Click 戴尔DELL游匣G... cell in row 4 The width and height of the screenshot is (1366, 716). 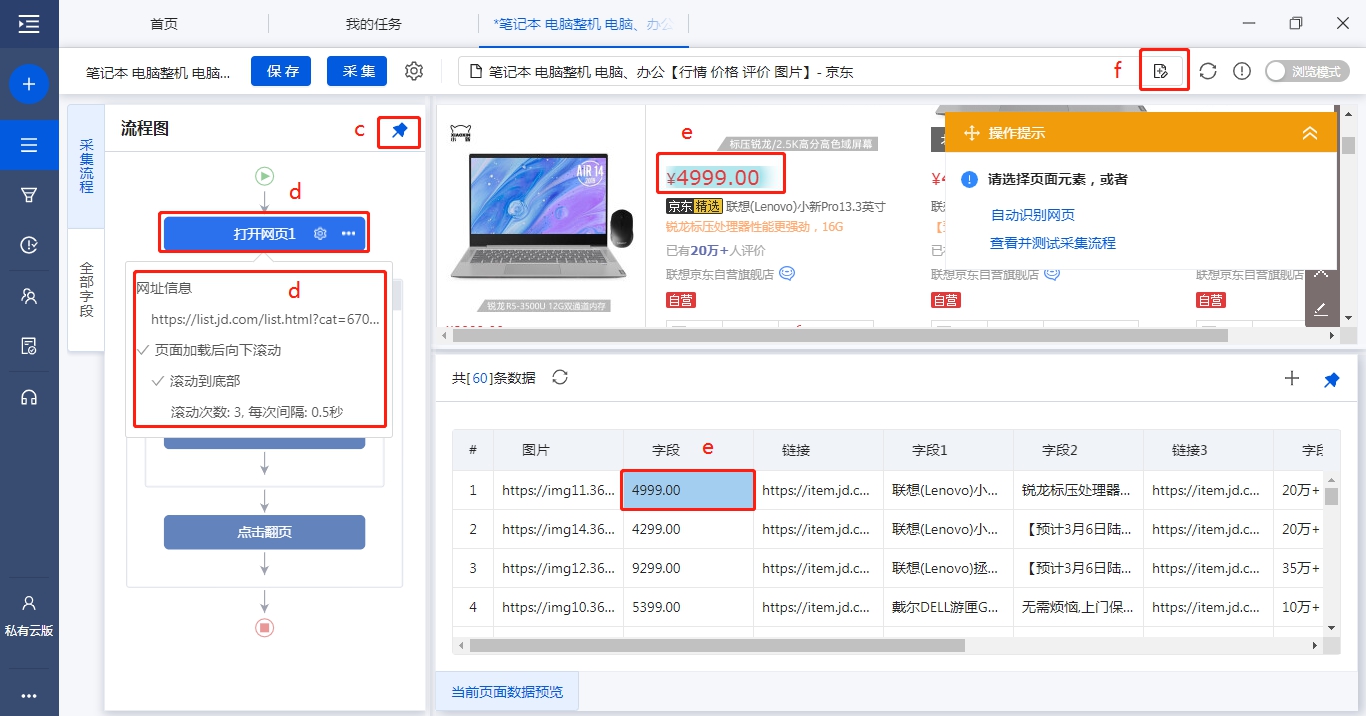pyautogui.click(x=948, y=607)
